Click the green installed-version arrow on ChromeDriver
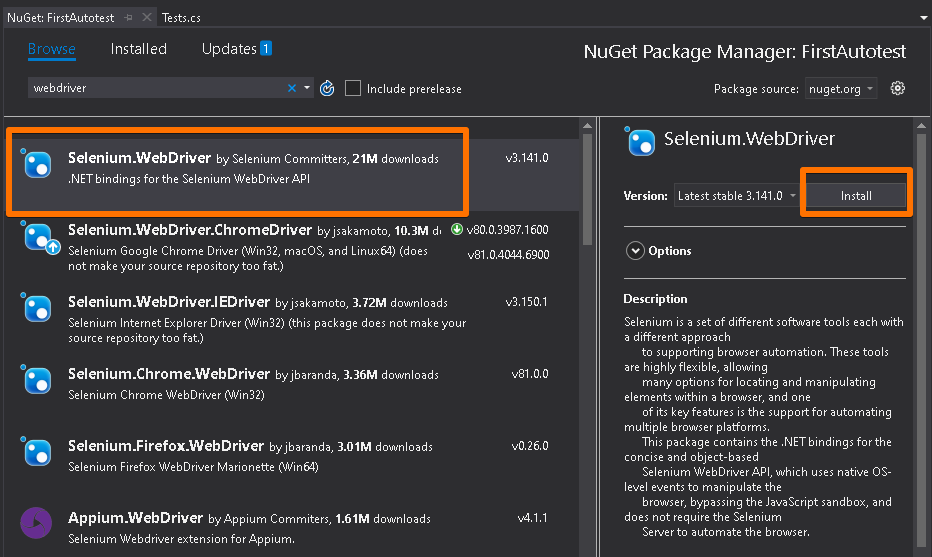 click(x=457, y=229)
